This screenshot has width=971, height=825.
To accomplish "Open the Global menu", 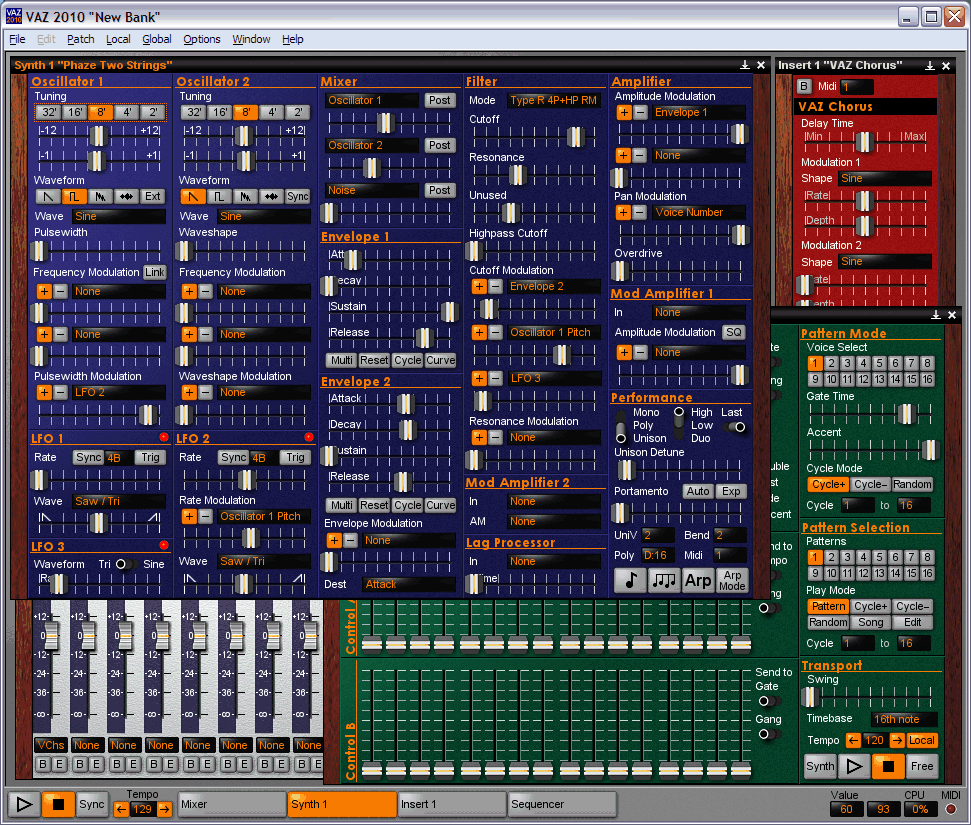I will pyautogui.click(x=157, y=39).
